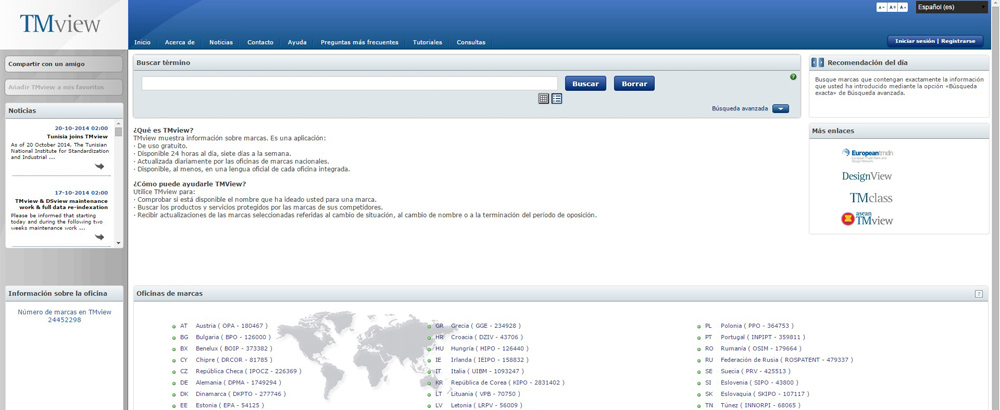The image size is (1000, 410).
Task: Click the Buscar button
Action: [585, 84]
